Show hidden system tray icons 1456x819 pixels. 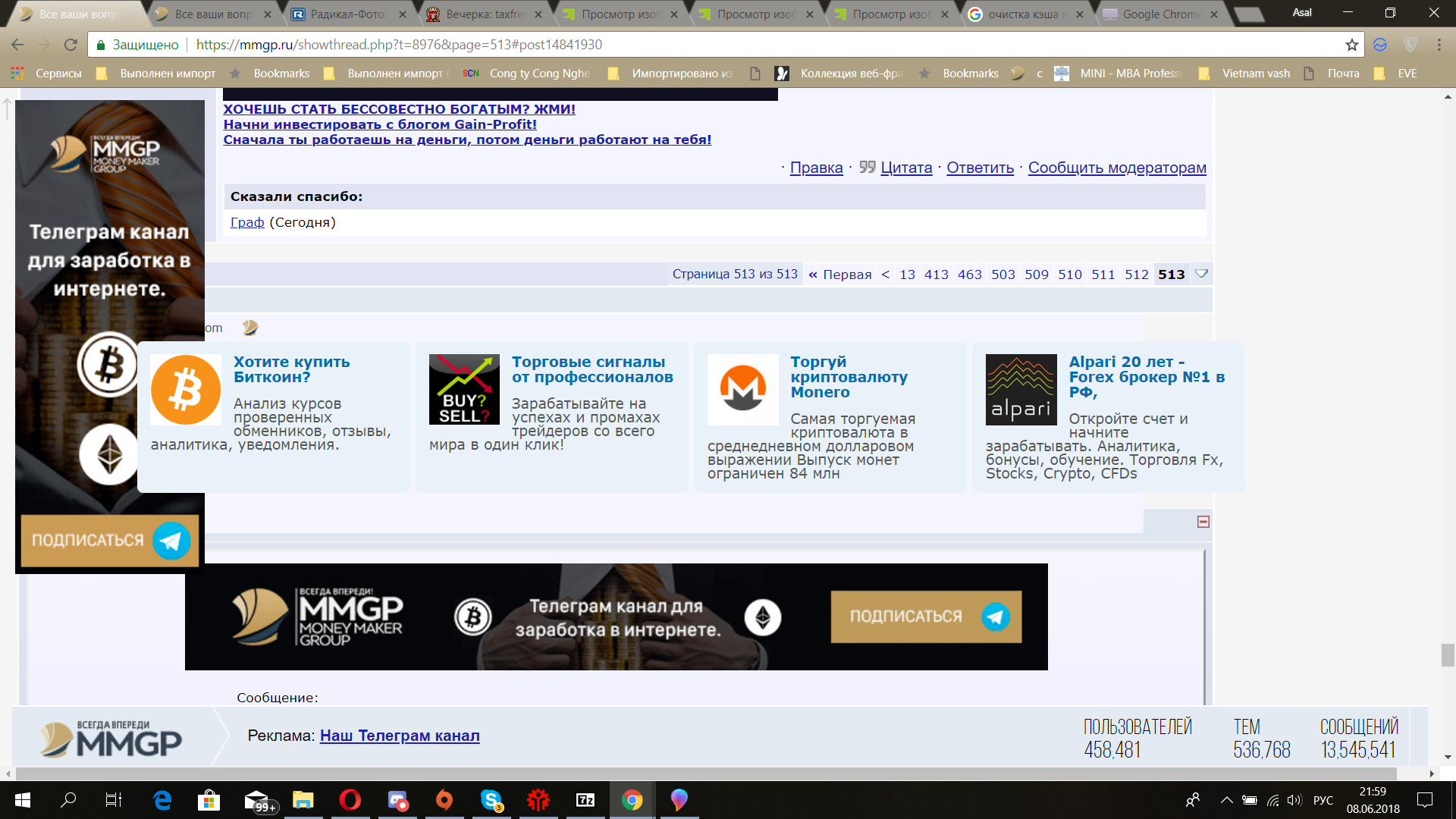[1226, 800]
